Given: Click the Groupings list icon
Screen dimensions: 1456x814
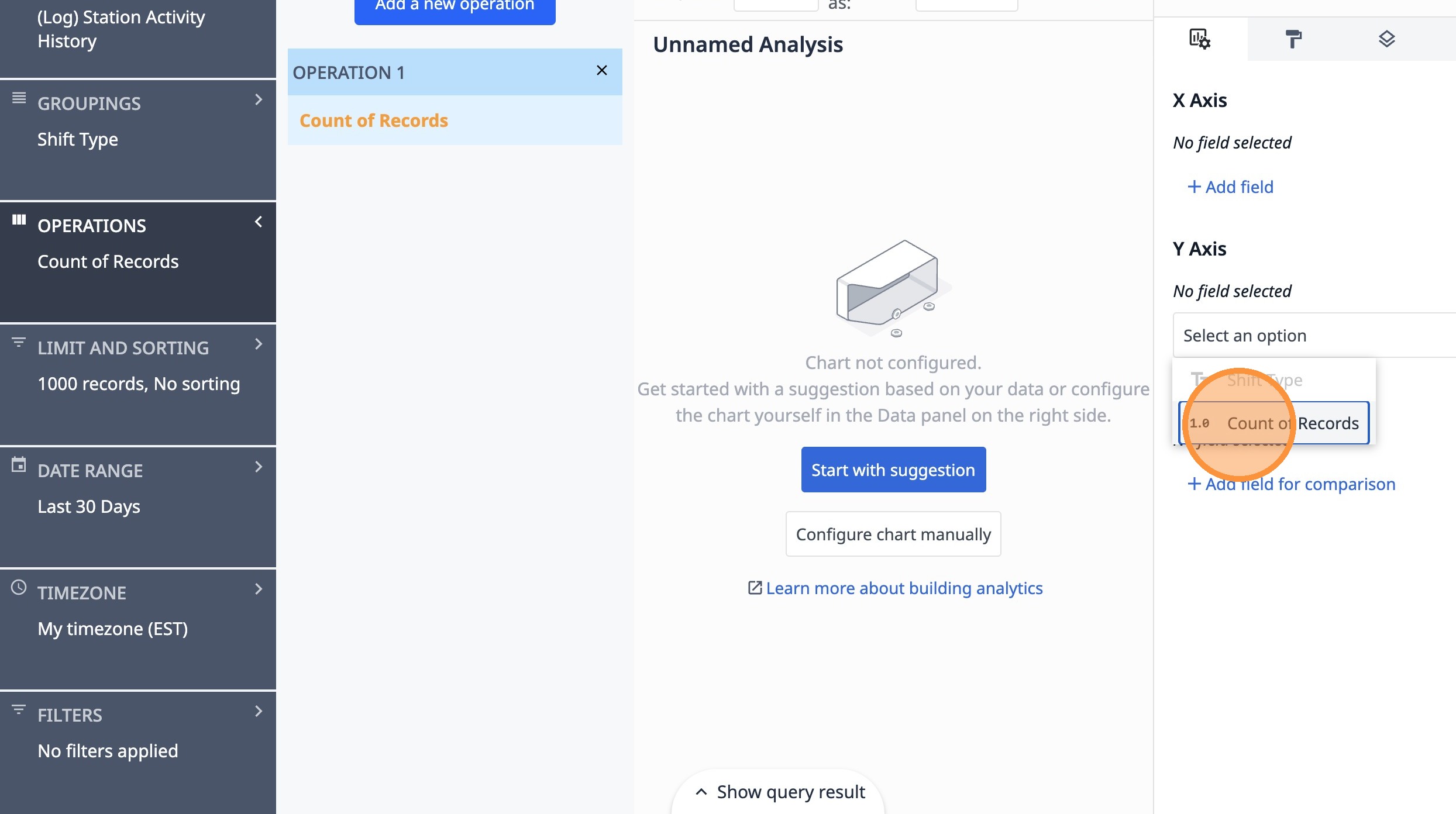Looking at the screenshot, I should [x=19, y=98].
